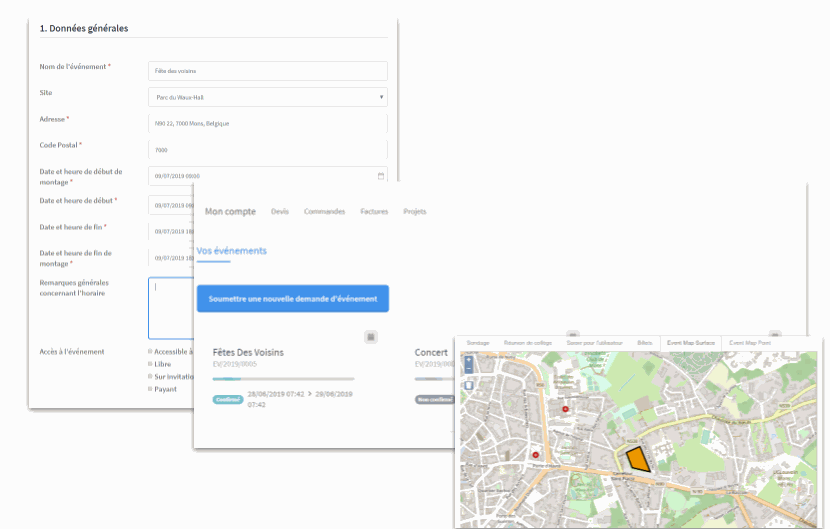This screenshot has height=529, width=830.
Task: Switch to the Event Map Point tab
Action: (750, 343)
